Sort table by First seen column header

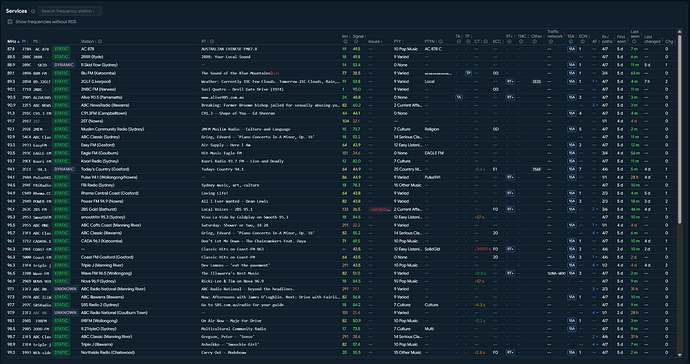point(621,39)
